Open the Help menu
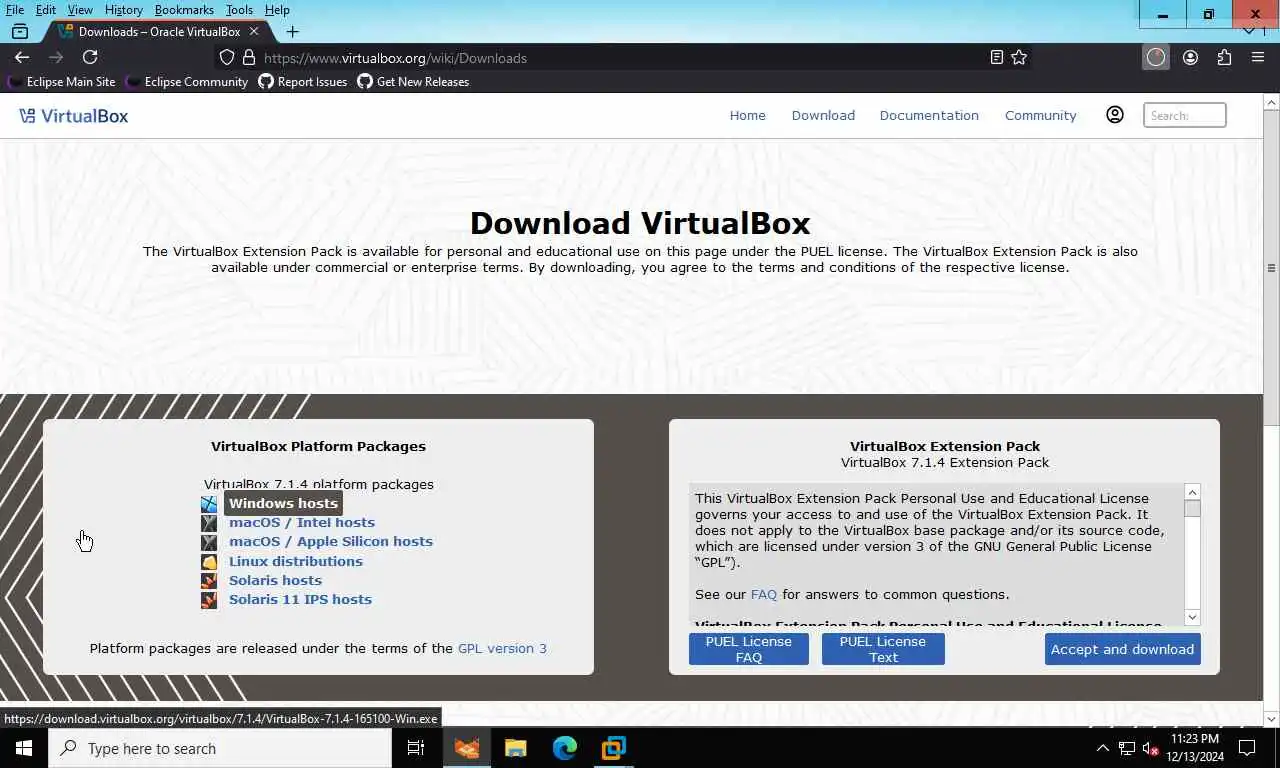 (277, 10)
